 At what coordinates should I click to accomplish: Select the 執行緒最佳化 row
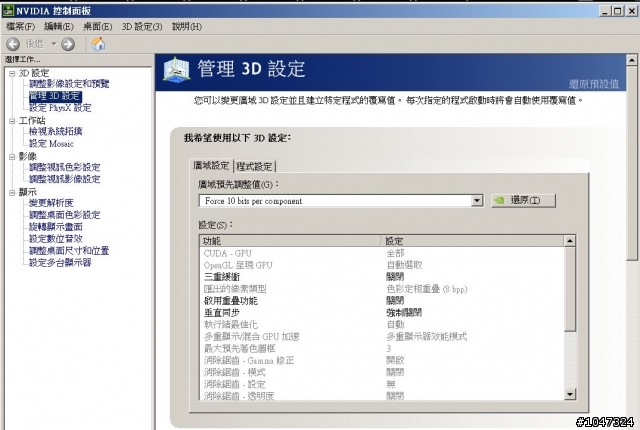click(382, 325)
